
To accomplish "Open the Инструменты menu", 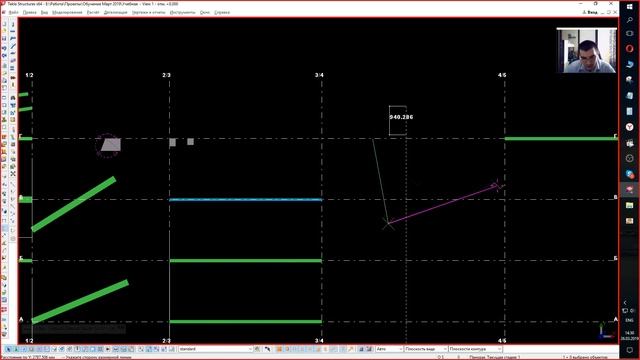I will click(182, 12).
